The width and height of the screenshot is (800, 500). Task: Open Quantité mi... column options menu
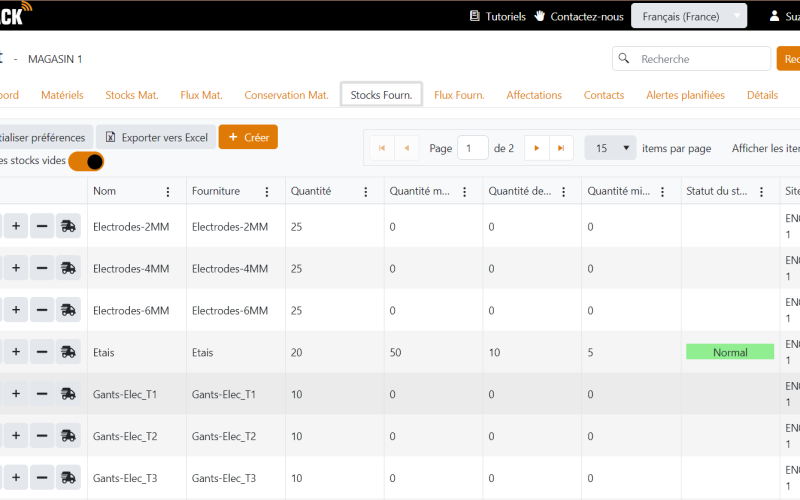tap(662, 191)
